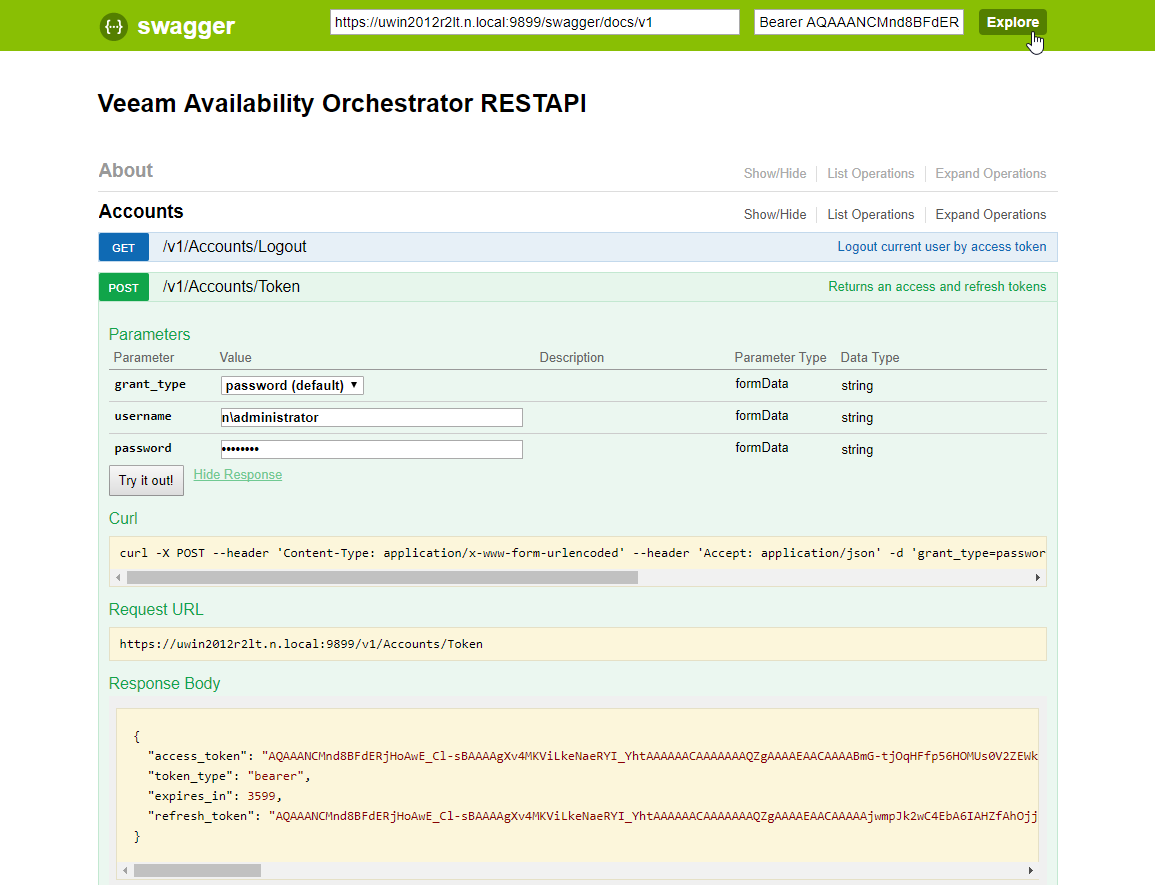Screen dimensions: 1155x885
Task: Click the expires_in value 3599
Action: click(261, 796)
